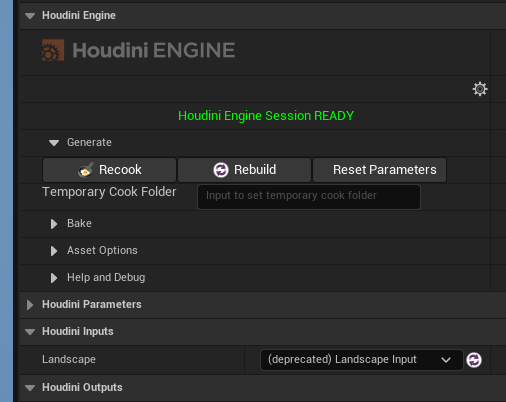Click the Recook button label
The image size is (506, 402).
[120, 170]
